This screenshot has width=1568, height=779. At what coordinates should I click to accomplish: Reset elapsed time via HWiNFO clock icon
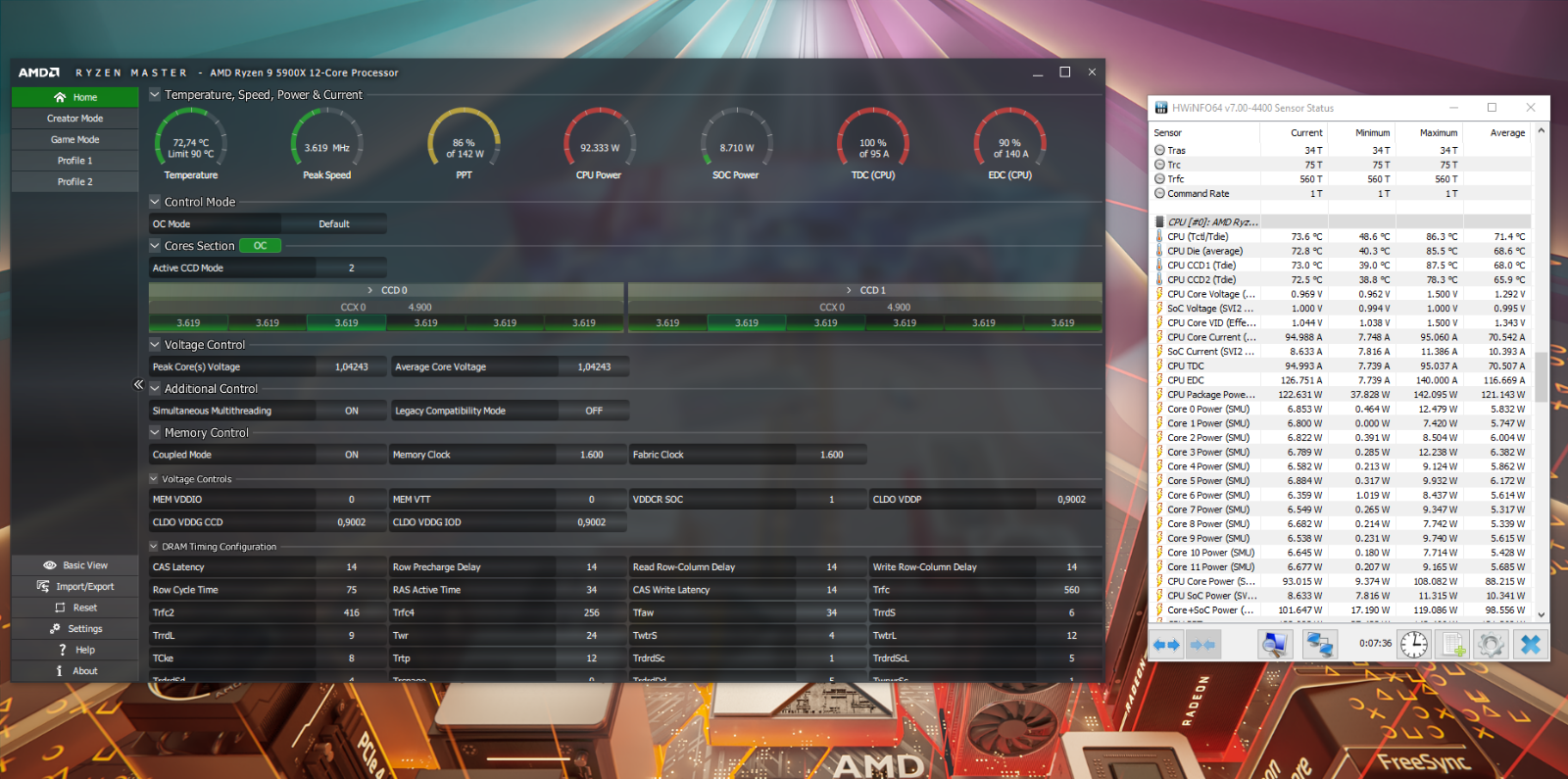[1414, 644]
